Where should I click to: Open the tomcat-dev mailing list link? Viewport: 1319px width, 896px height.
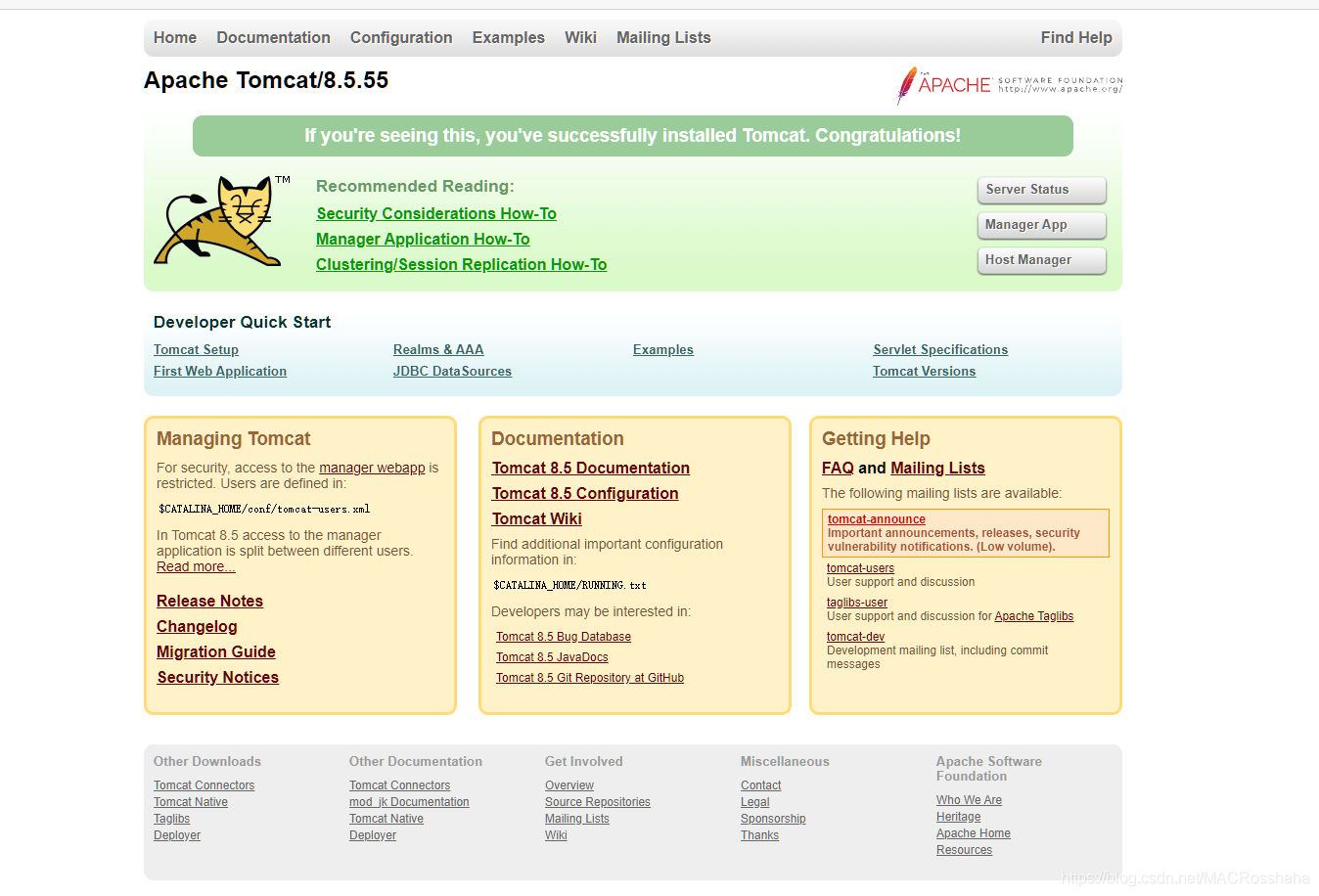tap(855, 637)
